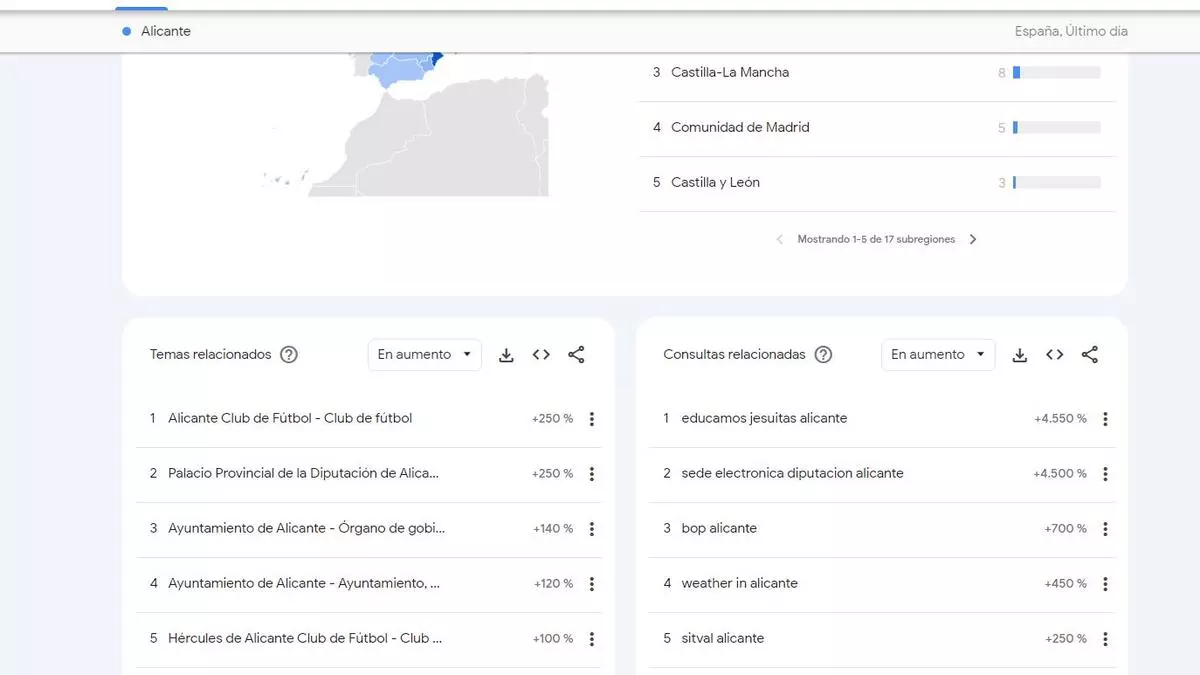
Task: Open the sede electronica diputacion alicante query
Action: (x=792, y=473)
